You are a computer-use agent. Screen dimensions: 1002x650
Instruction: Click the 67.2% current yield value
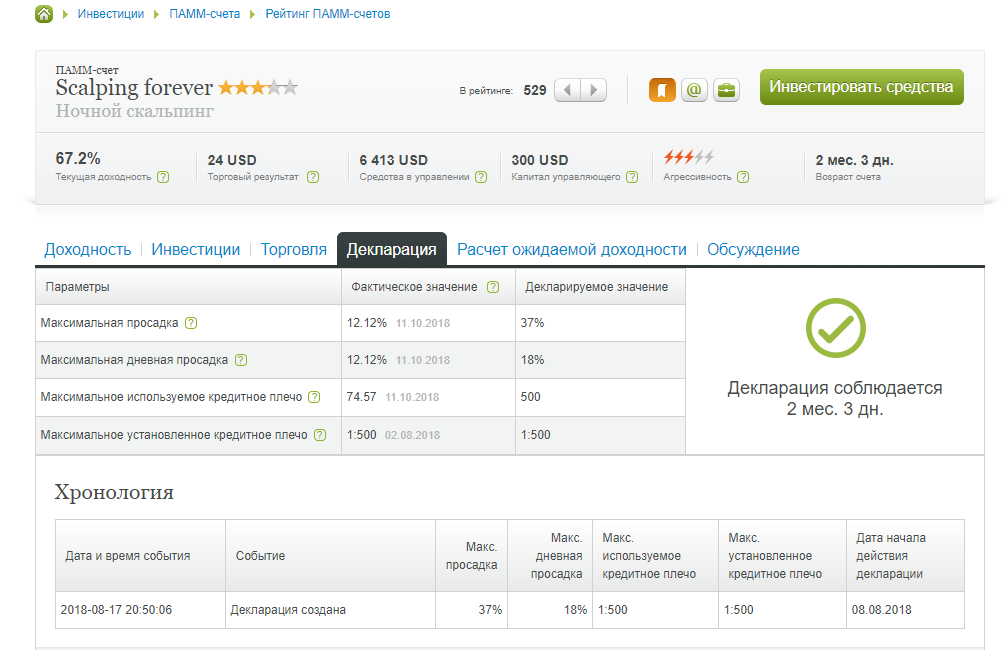click(x=78, y=158)
